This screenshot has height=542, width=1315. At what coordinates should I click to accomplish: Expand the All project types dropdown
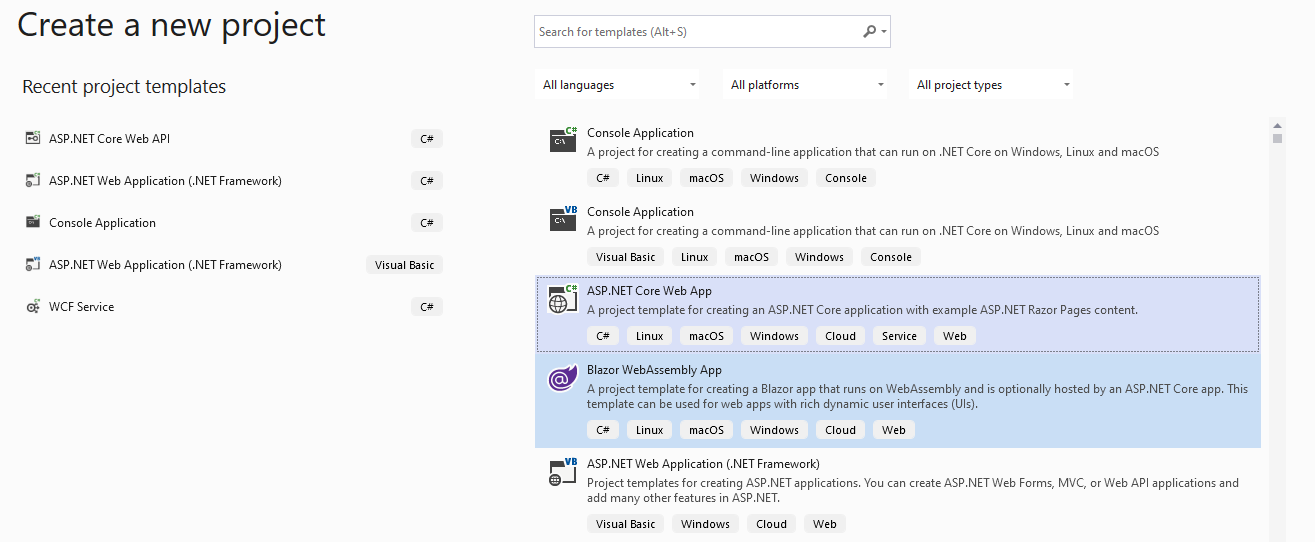[x=993, y=85]
